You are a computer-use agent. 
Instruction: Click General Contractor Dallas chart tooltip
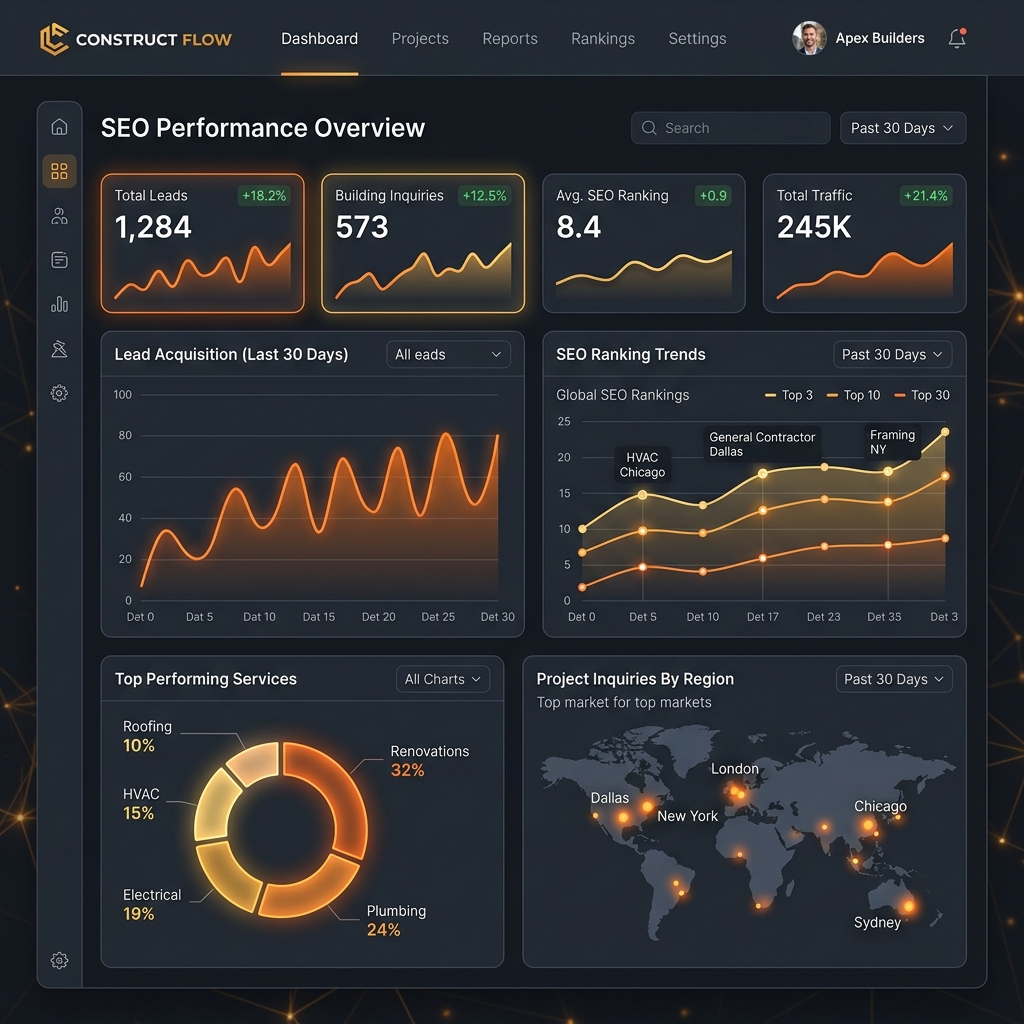(761, 444)
